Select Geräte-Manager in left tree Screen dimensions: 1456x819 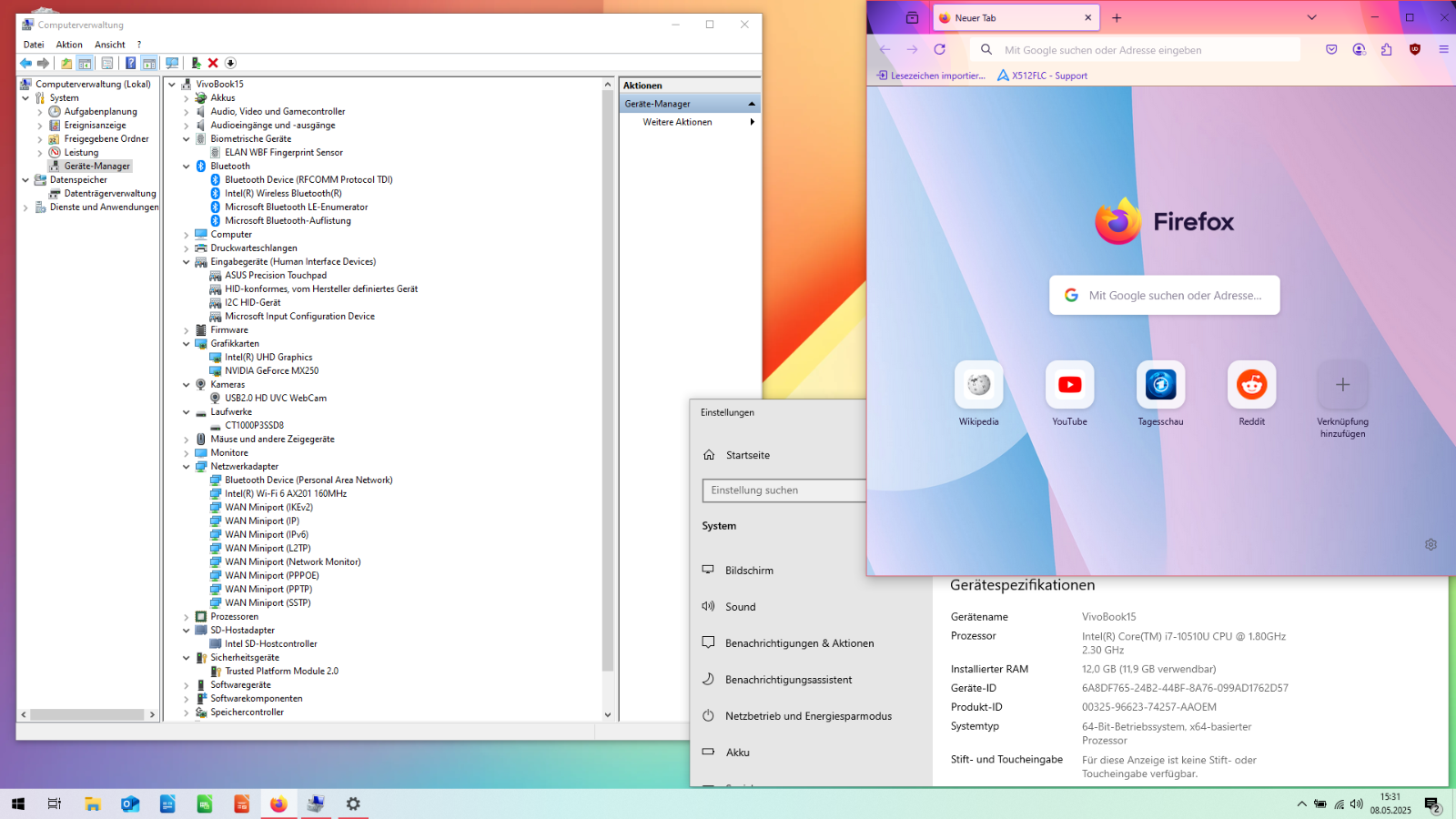click(96, 167)
